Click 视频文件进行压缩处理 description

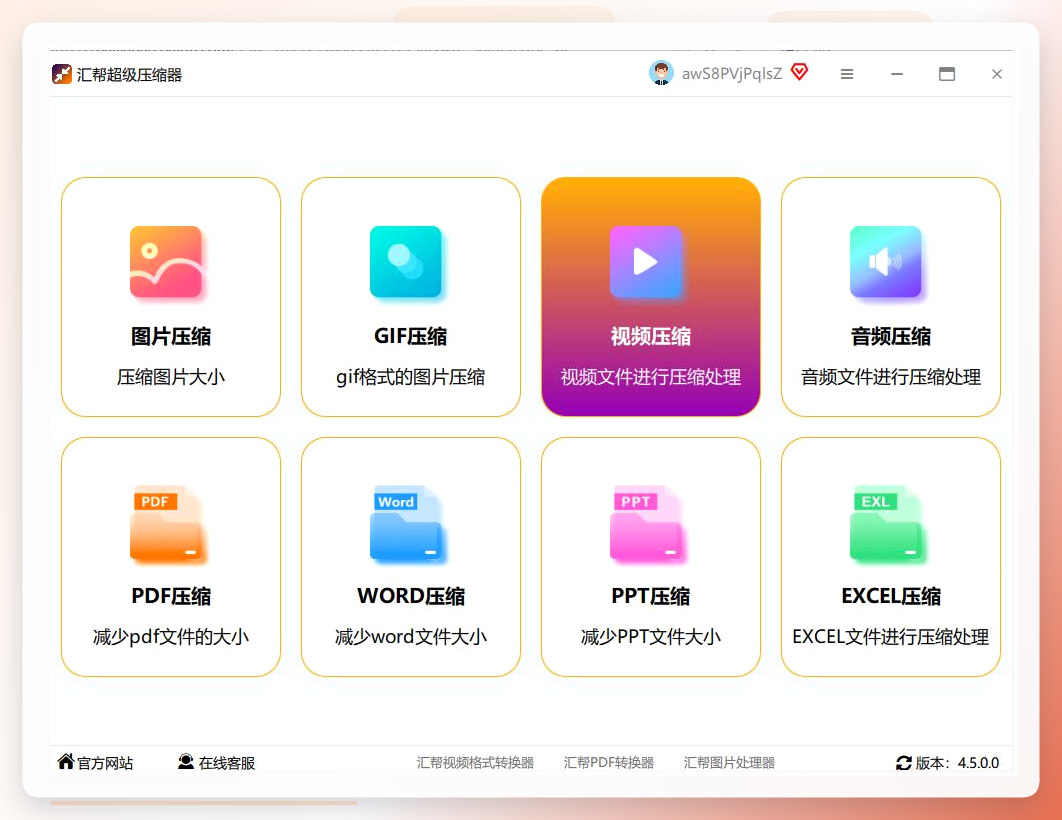(651, 377)
